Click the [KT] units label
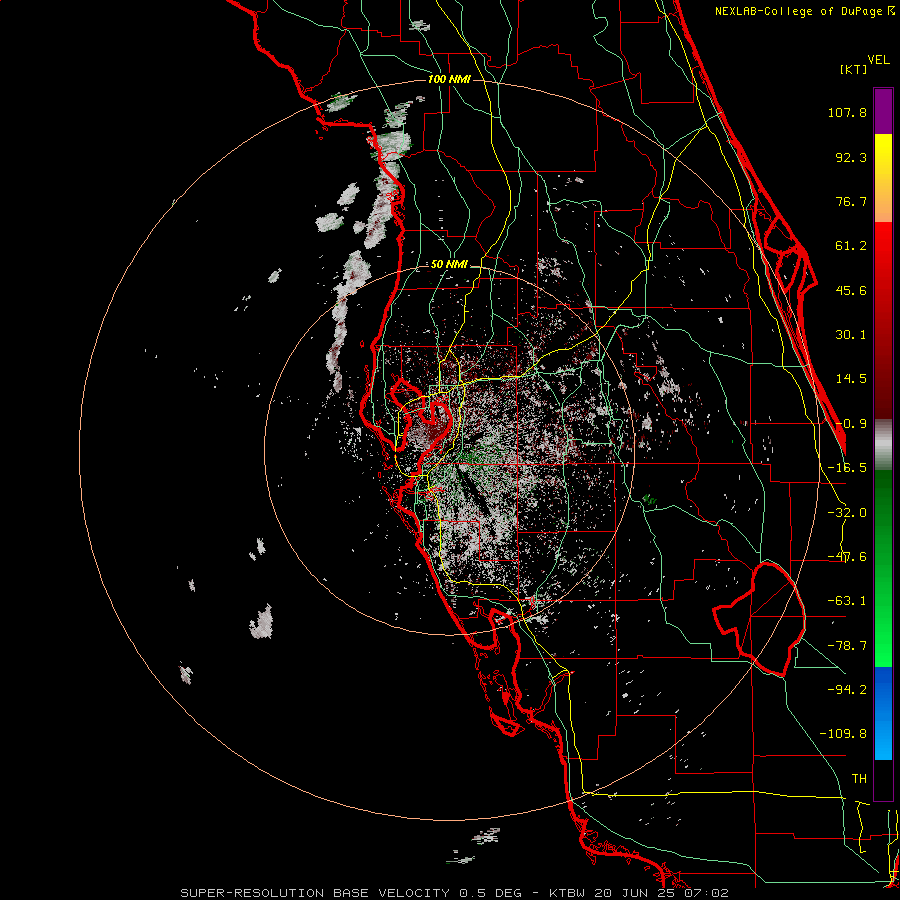900x900 pixels. pyautogui.click(x=853, y=69)
